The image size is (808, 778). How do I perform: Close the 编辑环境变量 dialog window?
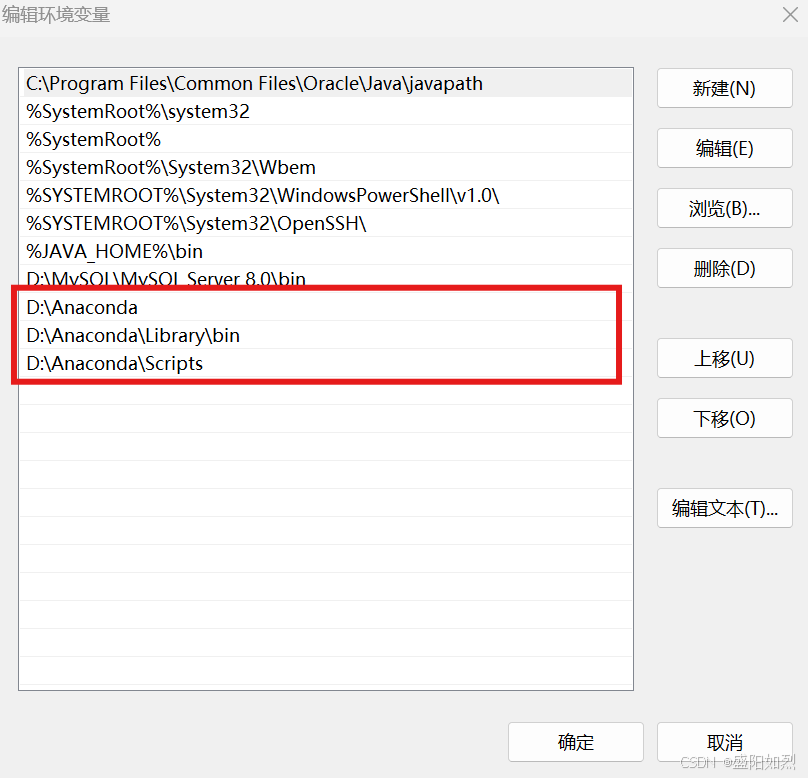(790, 14)
